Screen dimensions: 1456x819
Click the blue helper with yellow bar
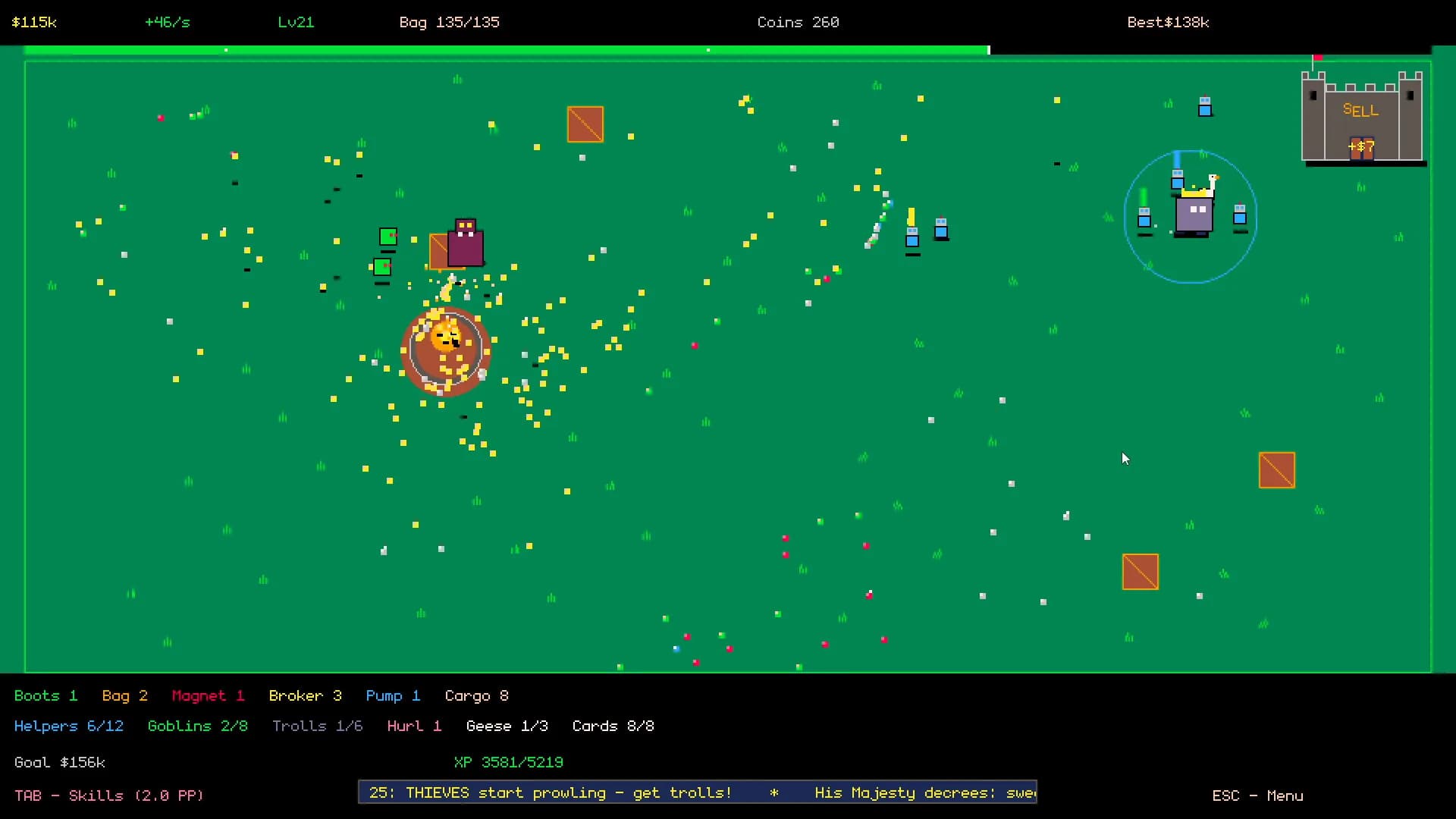pos(912,237)
